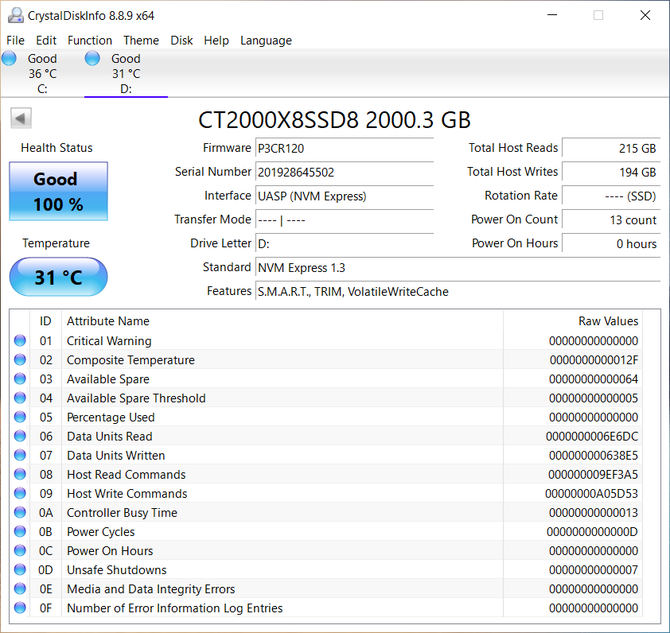Click the Serial Number field
This screenshot has width=670, height=633.
point(344,172)
